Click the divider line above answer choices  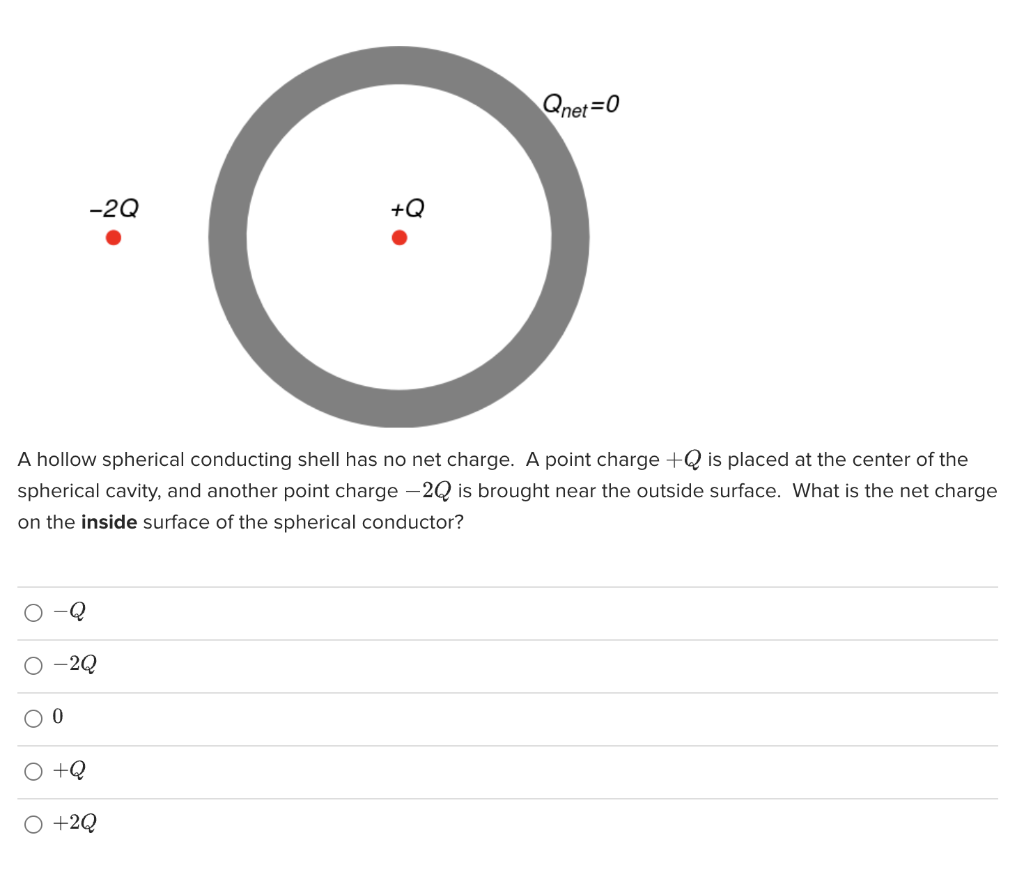pyautogui.click(x=500, y=587)
